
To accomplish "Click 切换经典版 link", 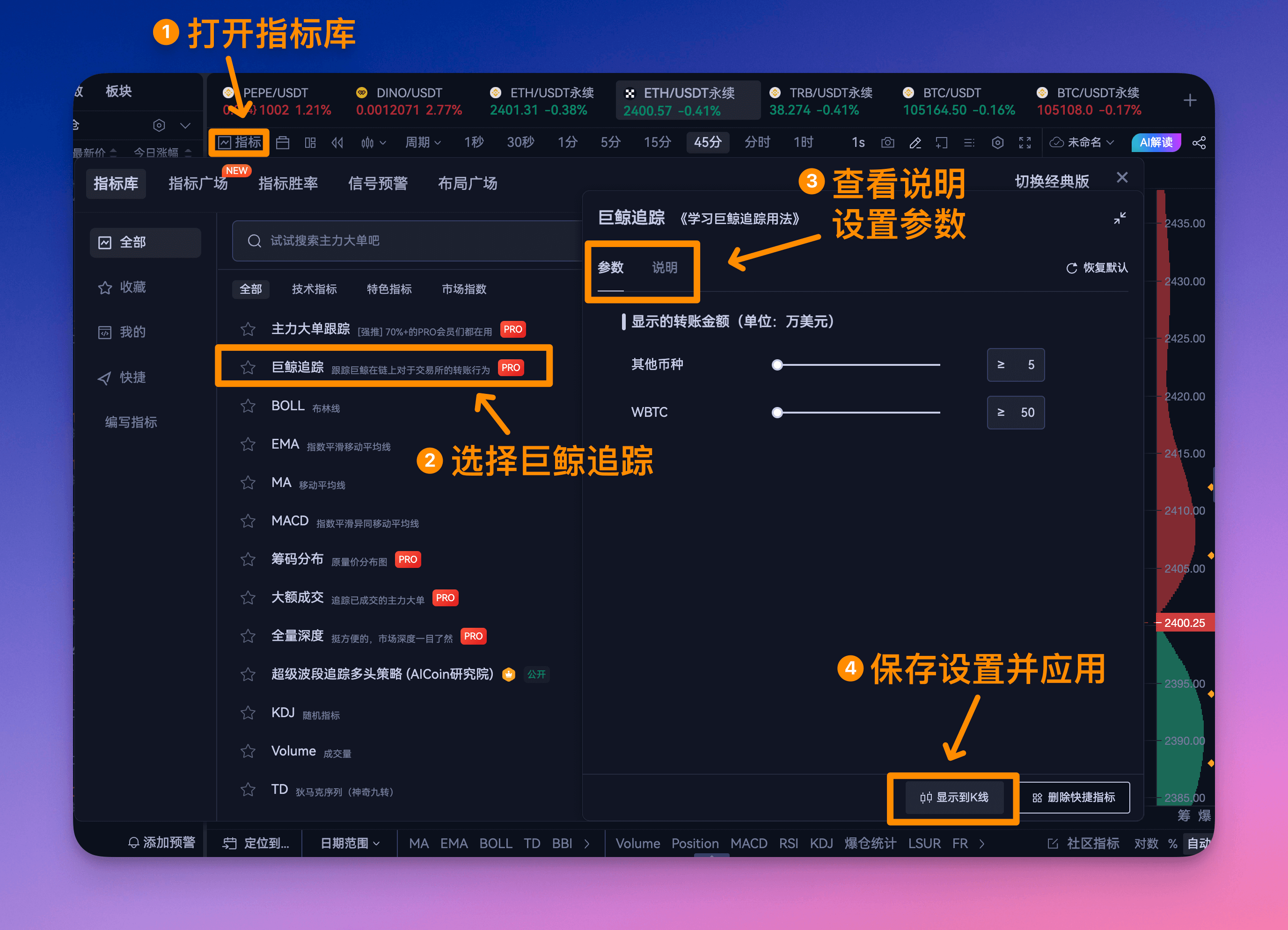I will [1052, 181].
